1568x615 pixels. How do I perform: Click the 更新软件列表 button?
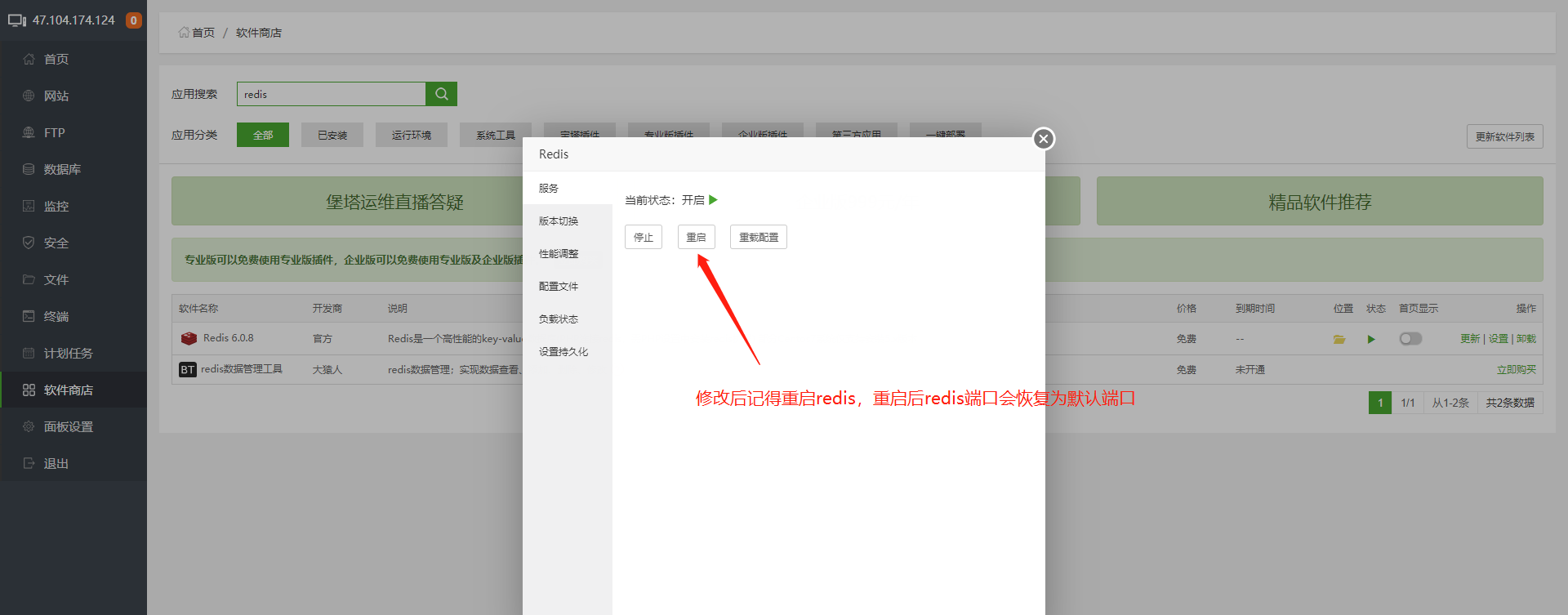coord(1504,136)
